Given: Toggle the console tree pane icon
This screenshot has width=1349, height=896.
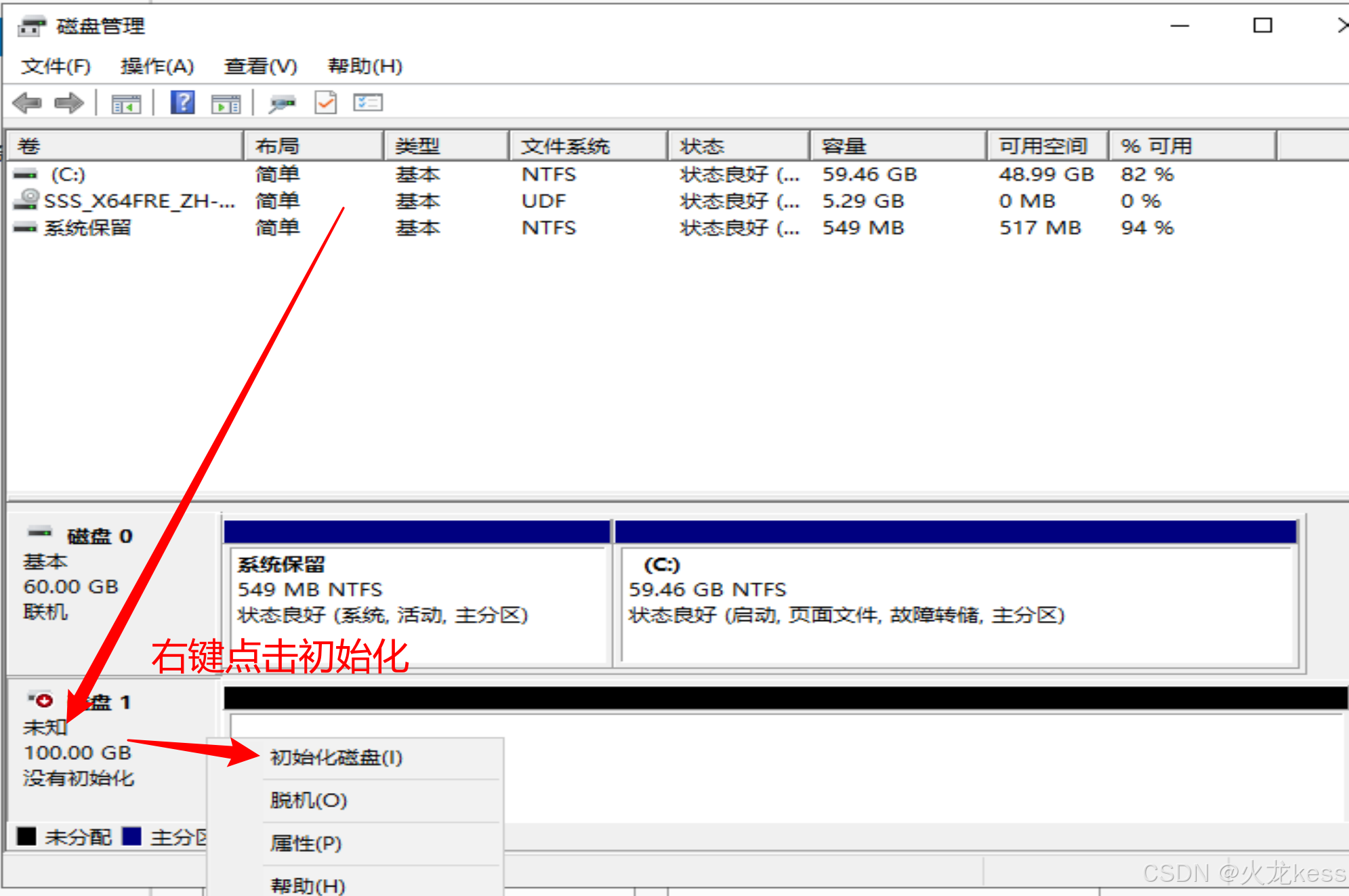Looking at the screenshot, I should tap(126, 104).
